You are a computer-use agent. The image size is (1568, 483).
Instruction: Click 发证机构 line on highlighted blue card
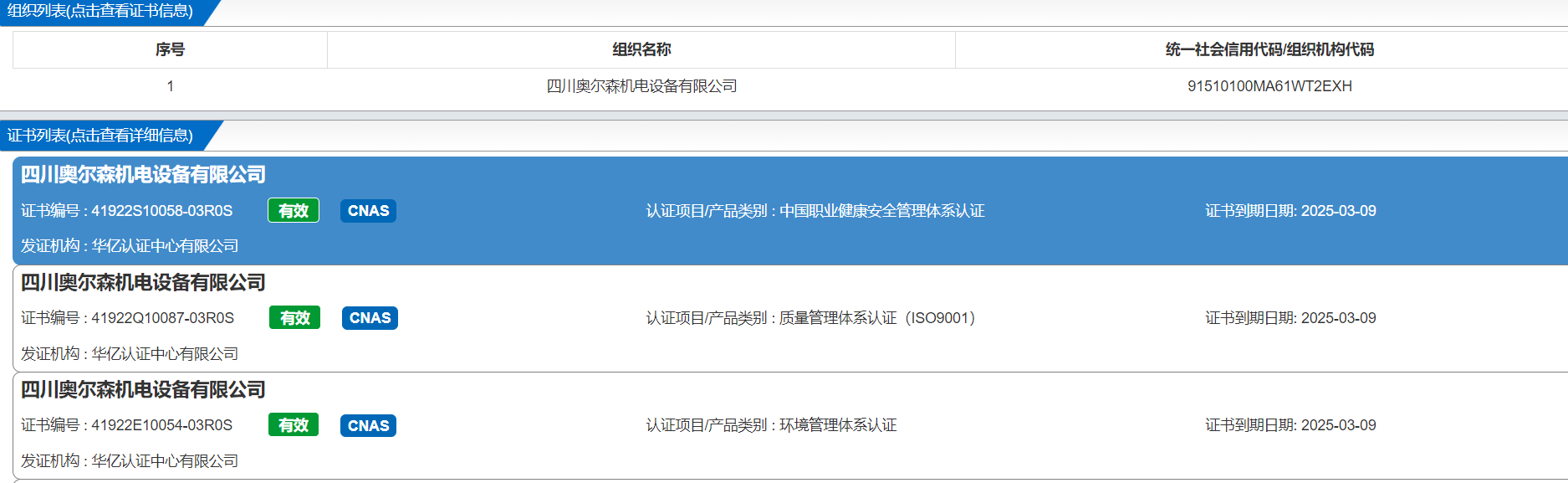tap(130, 246)
